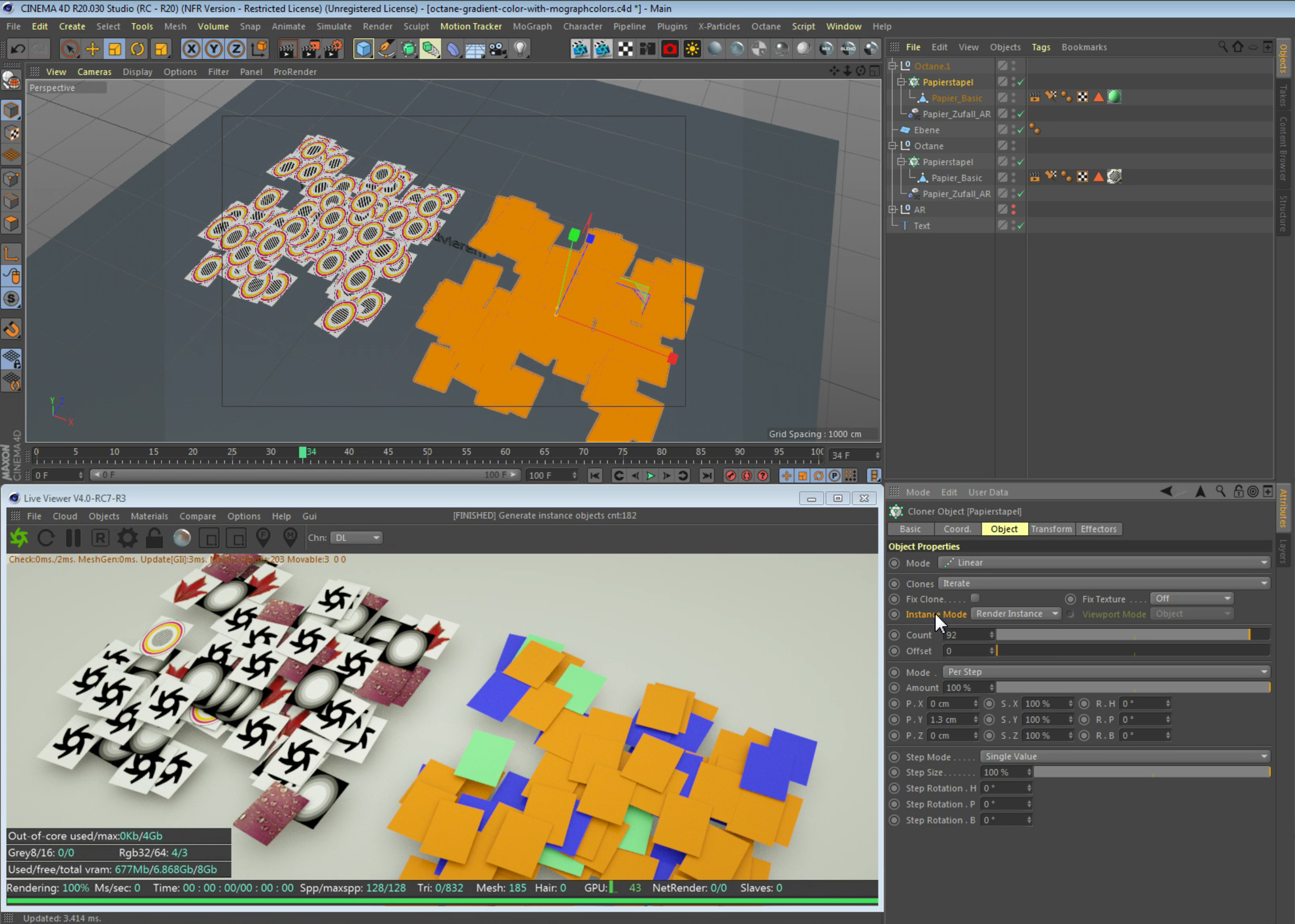
Task: Click the Cameras viewport menu
Action: [x=94, y=72]
